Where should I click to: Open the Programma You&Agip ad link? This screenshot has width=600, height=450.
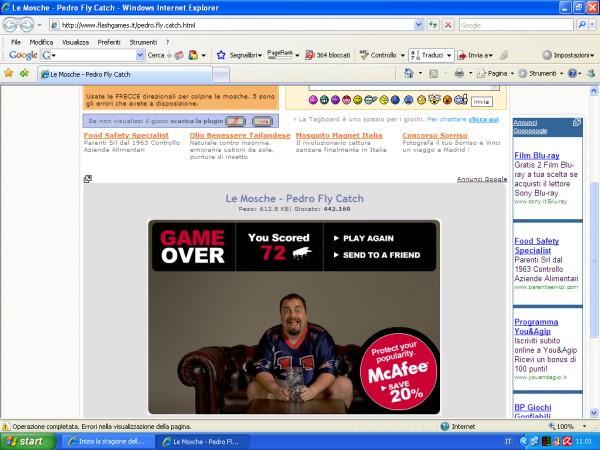click(x=536, y=326)
